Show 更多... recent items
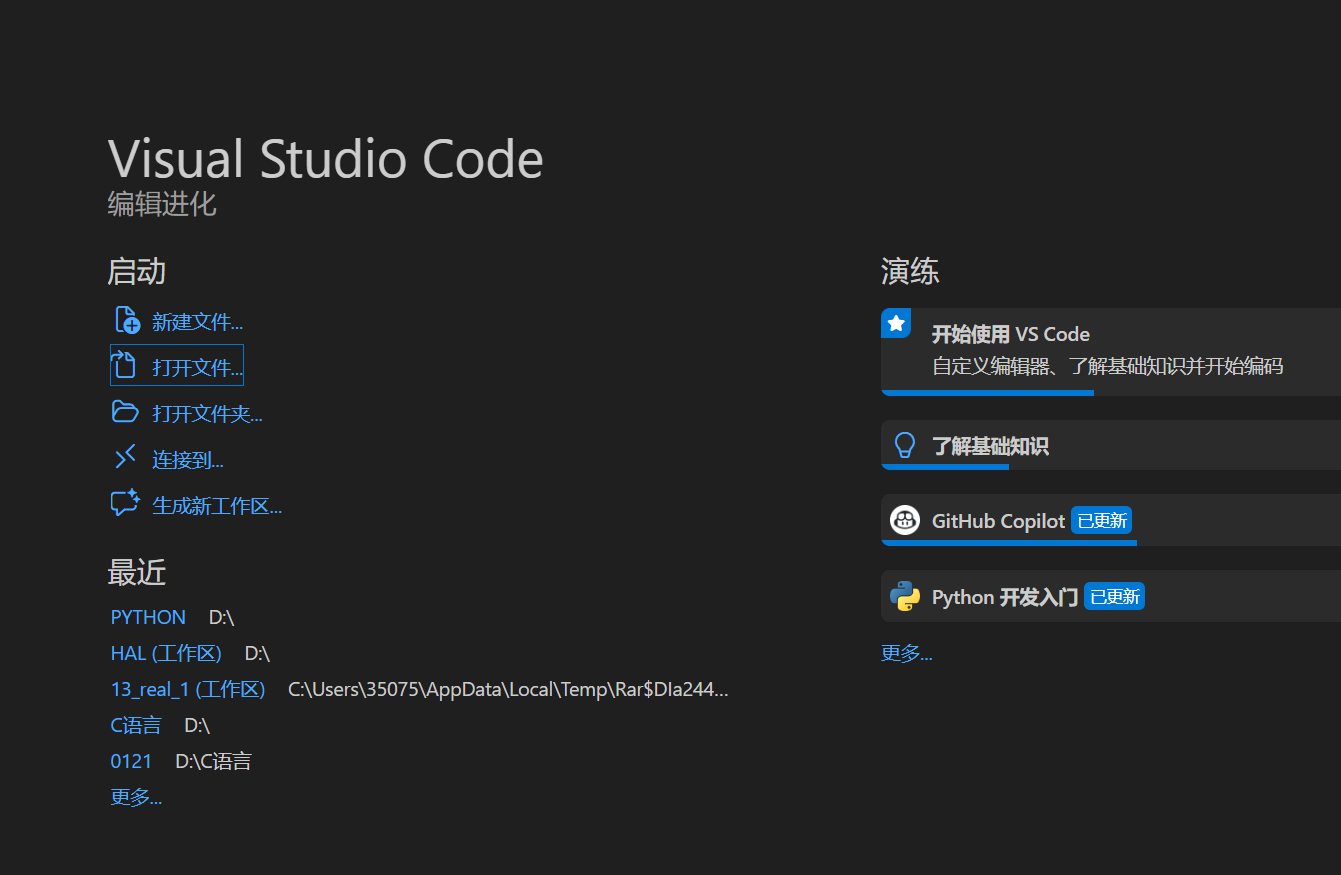Screen dimensions: 1341x875 (x=136, y=797)
